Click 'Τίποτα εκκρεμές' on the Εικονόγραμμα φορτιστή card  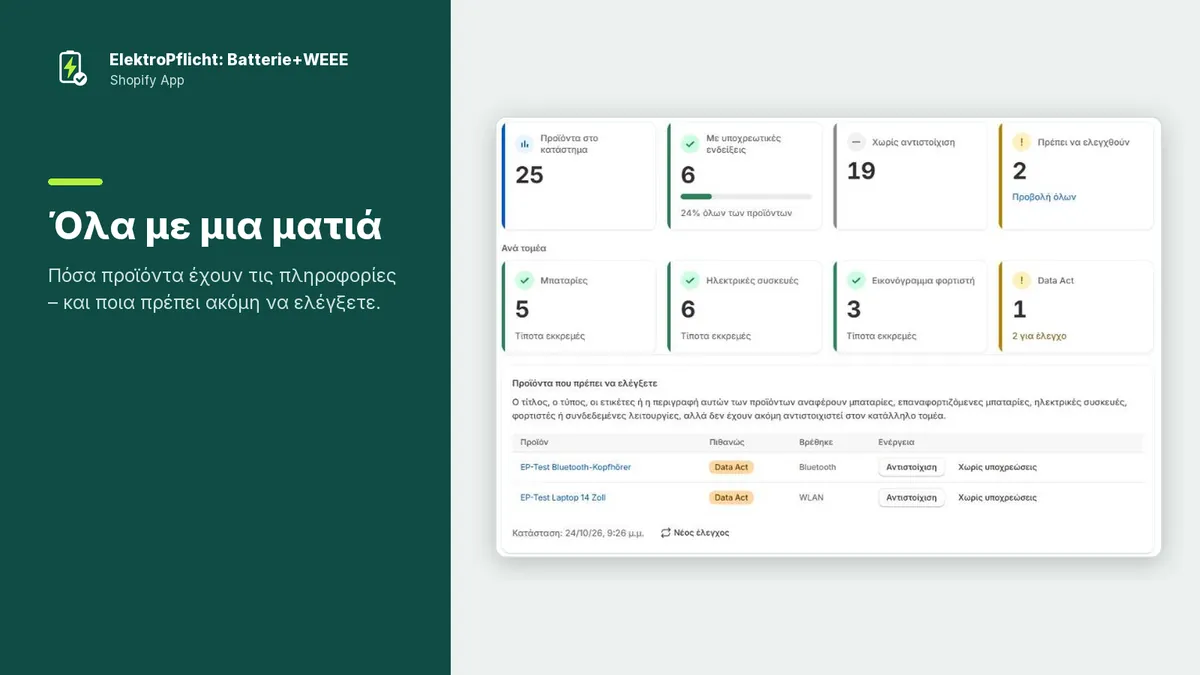click(882, 336)
